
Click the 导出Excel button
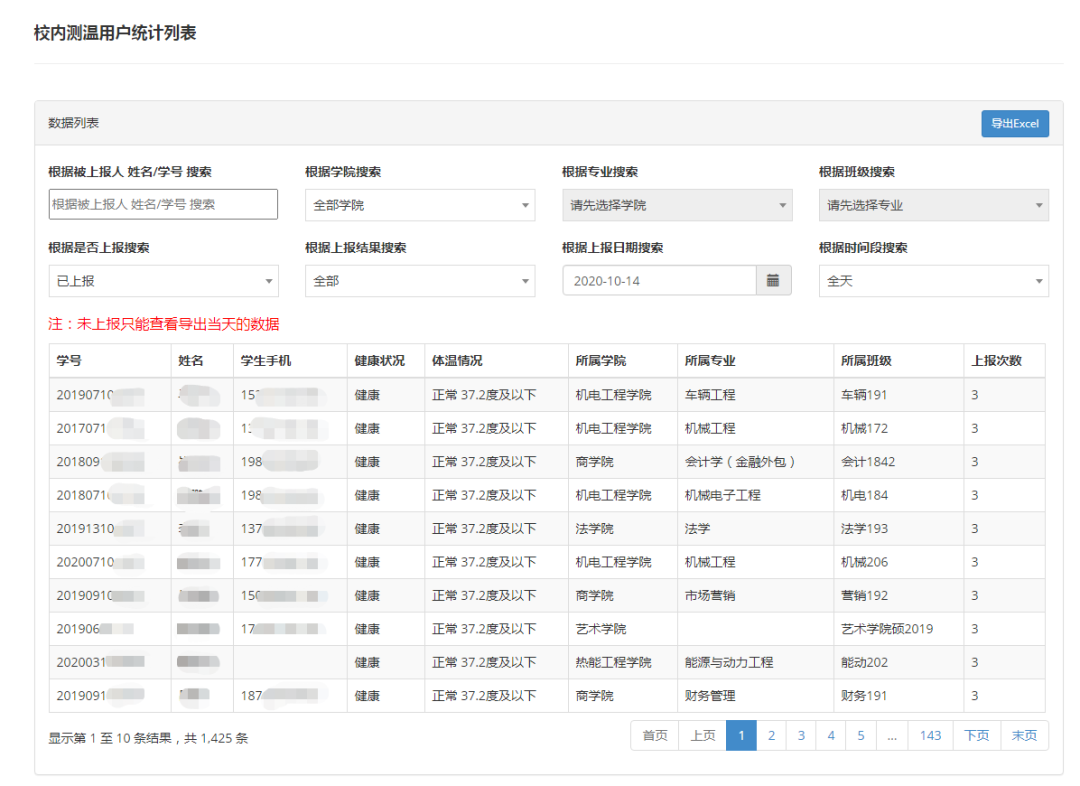click(x=1015, y=123)
